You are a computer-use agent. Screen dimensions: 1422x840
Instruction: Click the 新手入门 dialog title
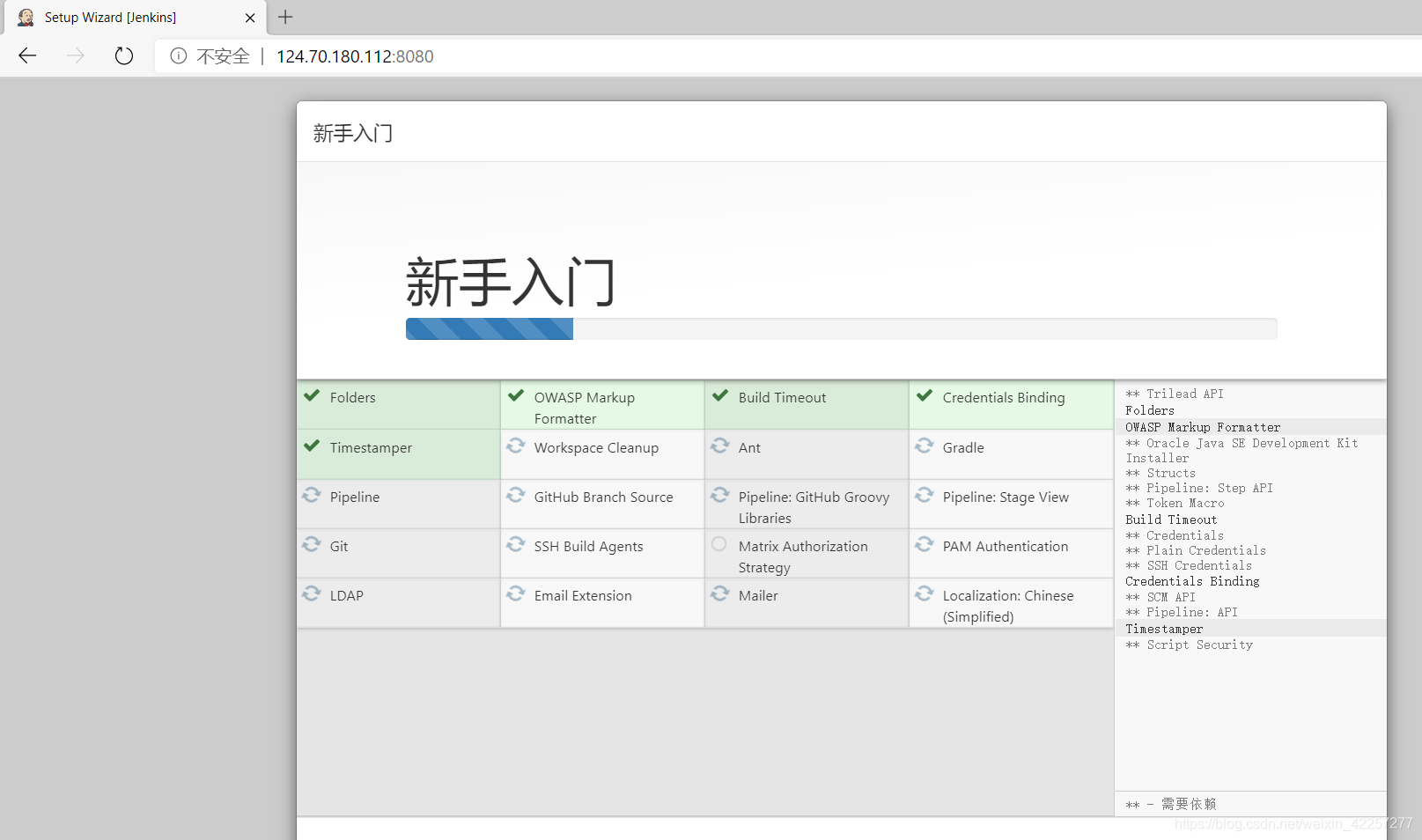tap(353, 133)
